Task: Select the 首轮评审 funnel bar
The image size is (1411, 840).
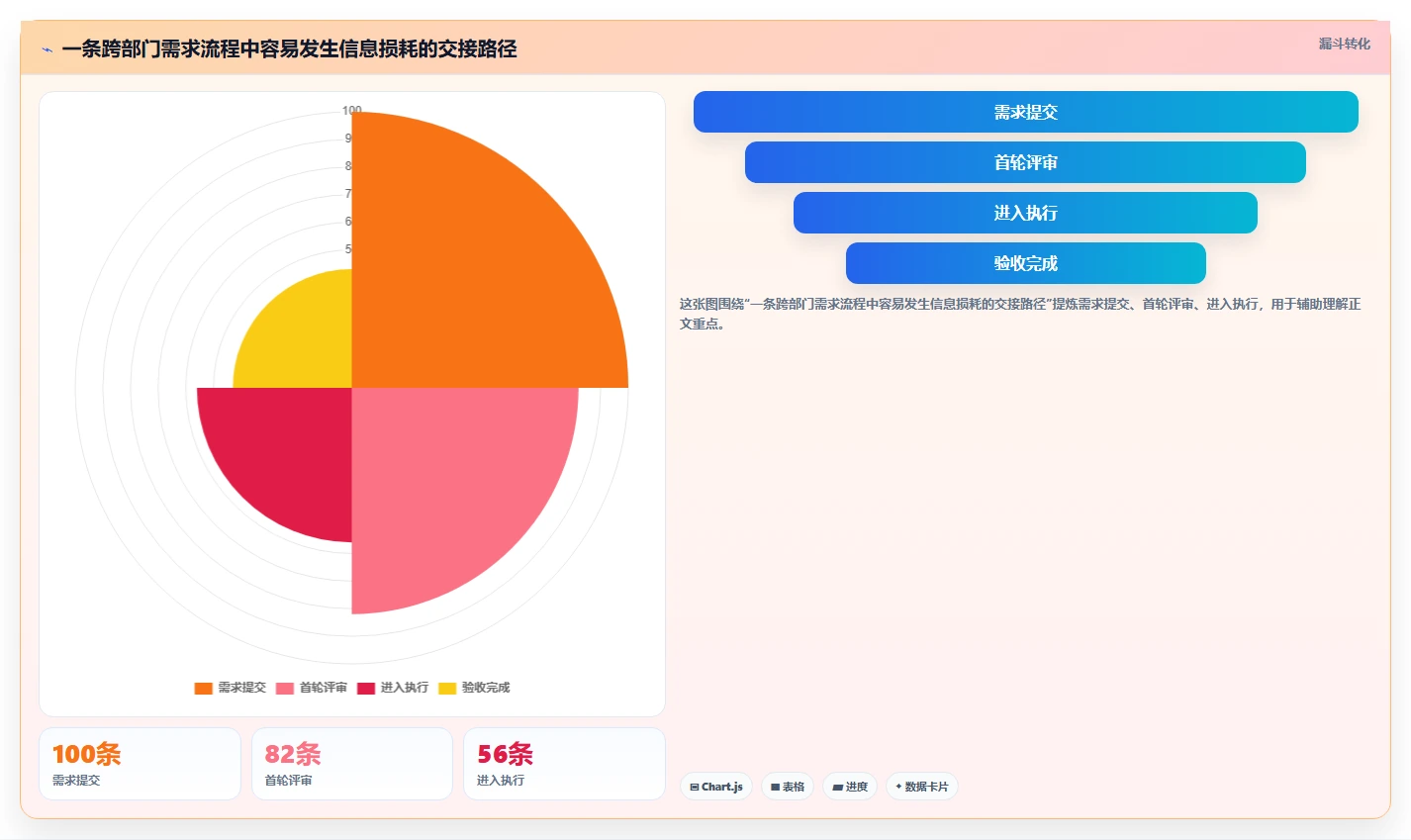Action: pyautogui.click(x=1025, y=162)
